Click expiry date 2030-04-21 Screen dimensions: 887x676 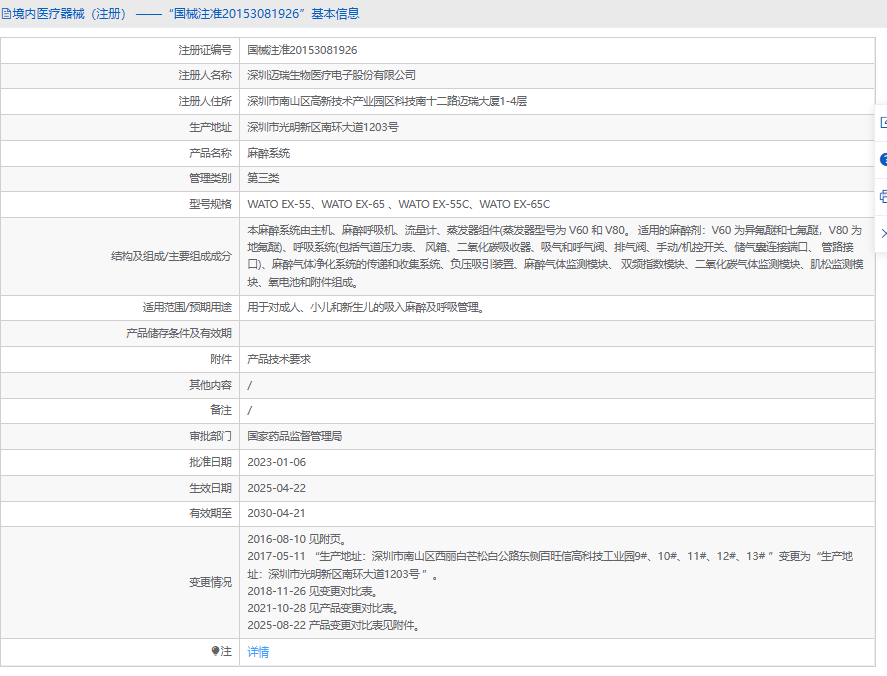click(276, 513)
